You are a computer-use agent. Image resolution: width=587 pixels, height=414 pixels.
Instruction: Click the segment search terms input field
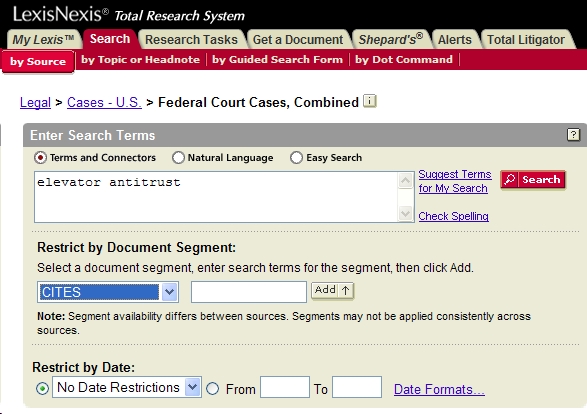click(x=249, y=292)
